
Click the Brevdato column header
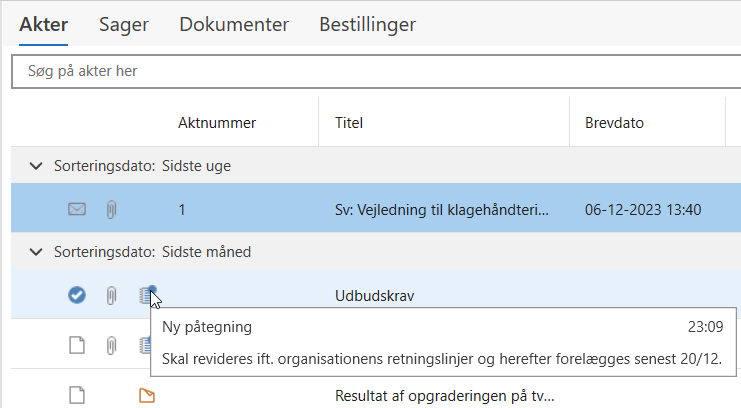(x=614, y=123)
